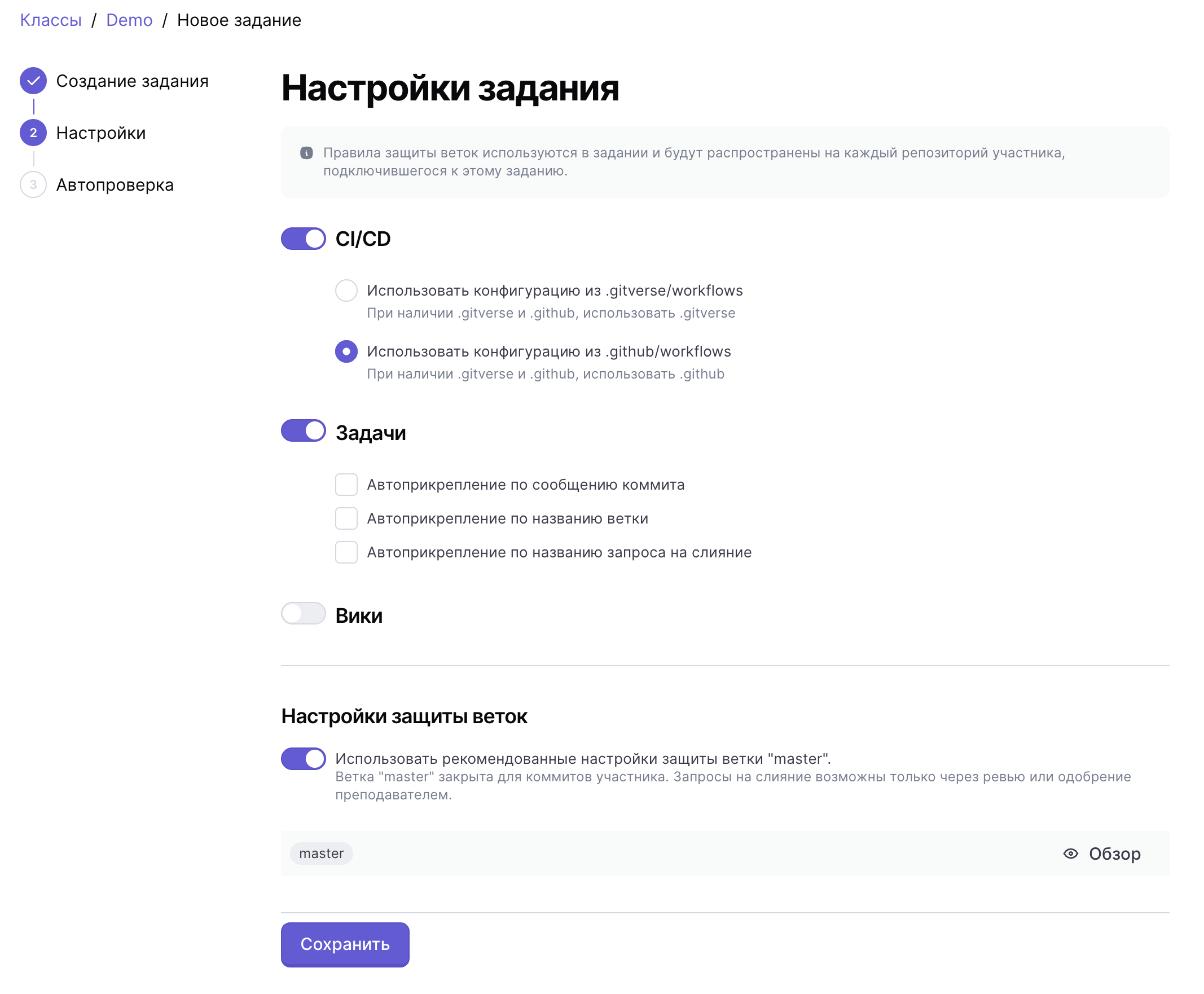Click the master branch tag
1204x994 pixels.
tap(320, 854)
